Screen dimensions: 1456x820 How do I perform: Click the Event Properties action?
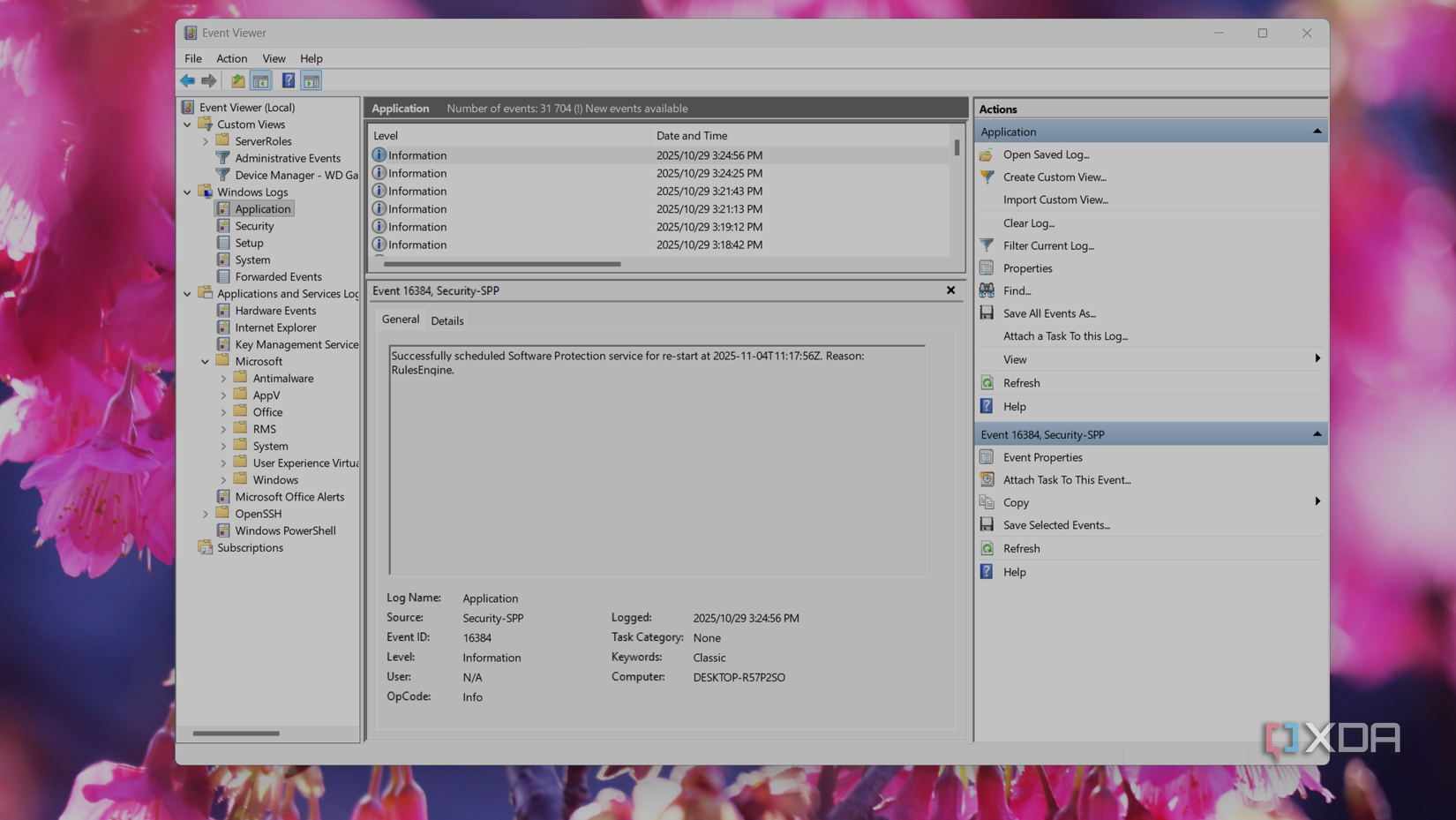pos(1042,457)
